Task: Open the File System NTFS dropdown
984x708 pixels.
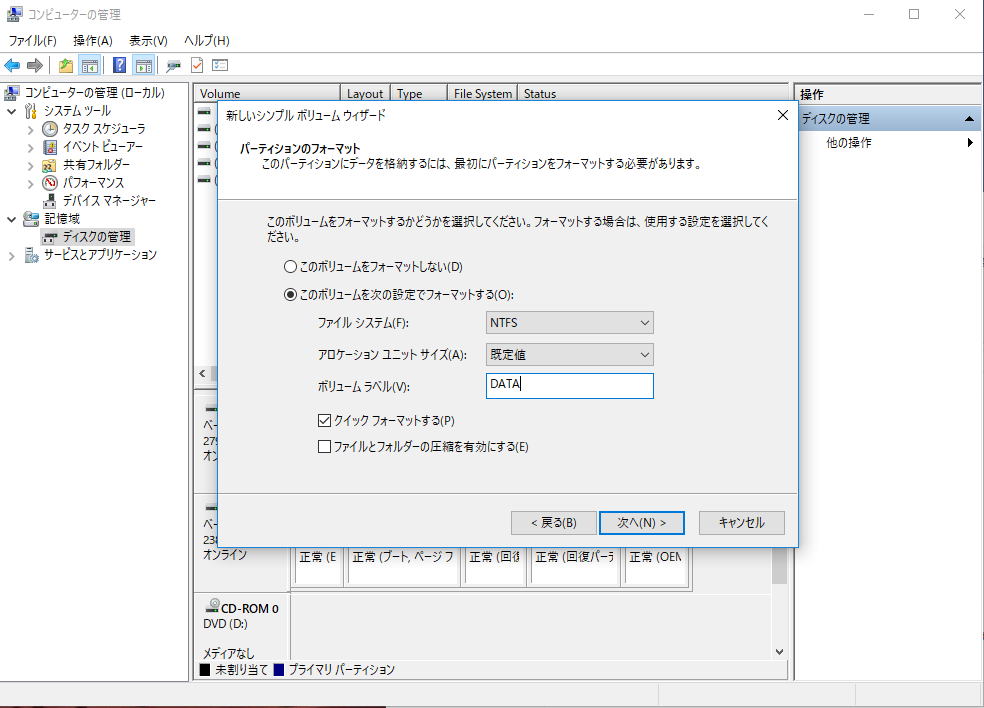Action: tap(569, 323)
